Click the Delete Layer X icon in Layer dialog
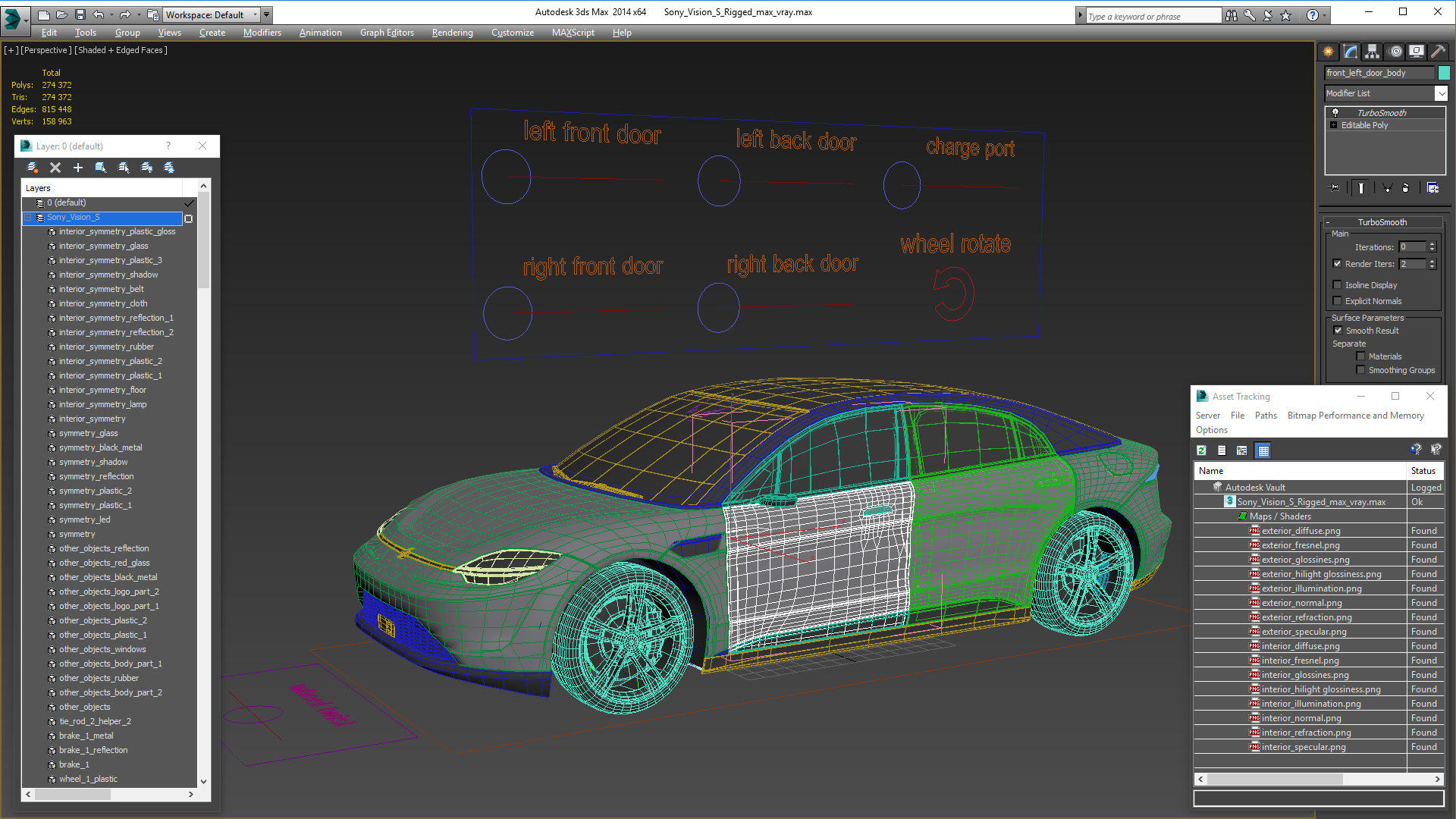 click(55, 168)
